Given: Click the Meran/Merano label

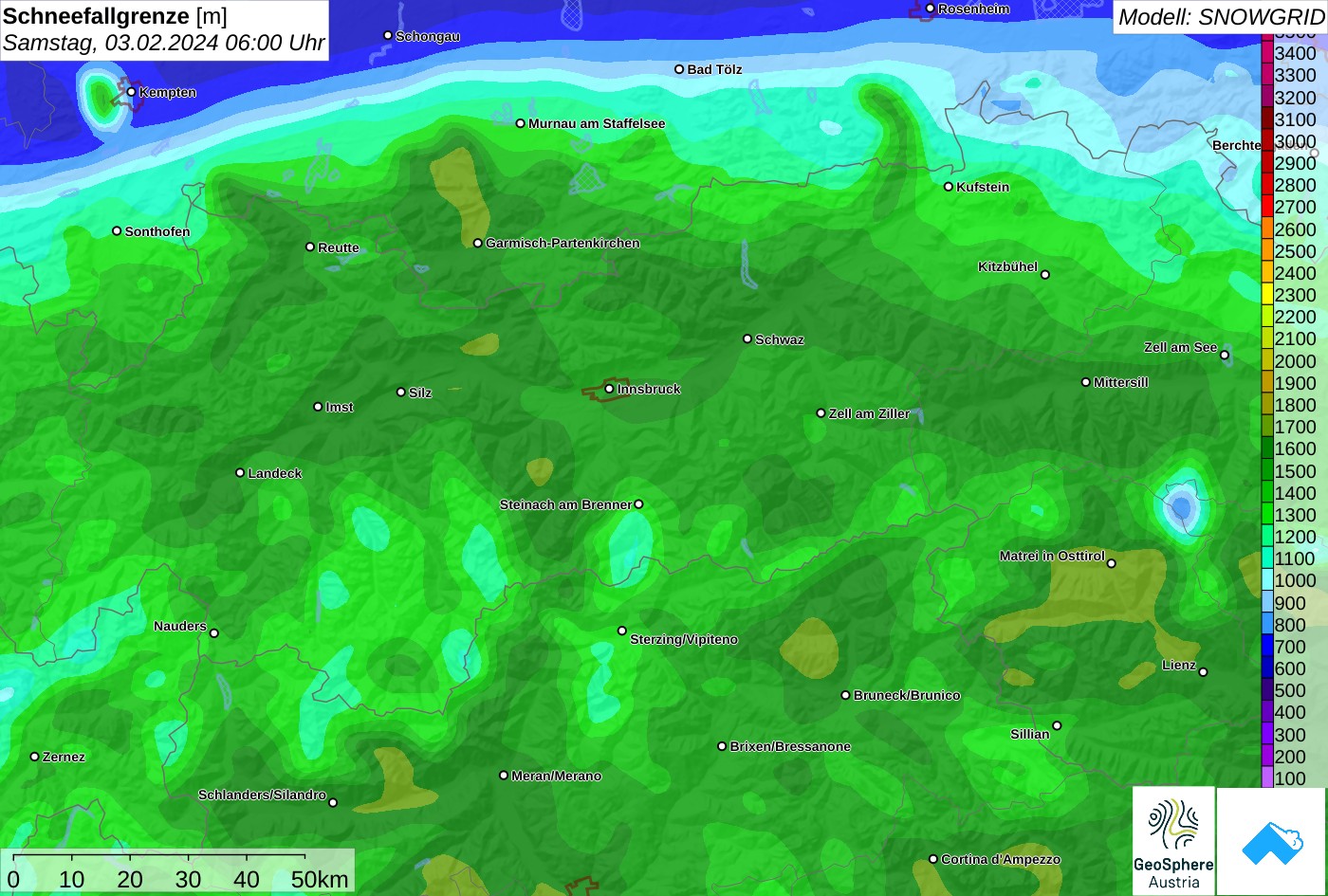Looking at the screenshot, I should click(557, 776).
